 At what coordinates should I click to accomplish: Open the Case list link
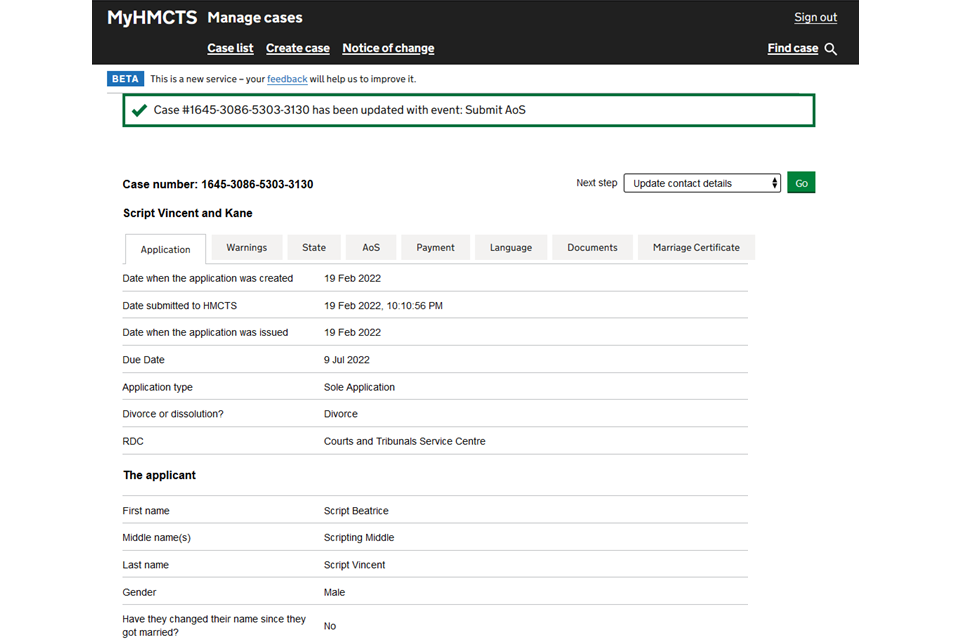point(230,48)
